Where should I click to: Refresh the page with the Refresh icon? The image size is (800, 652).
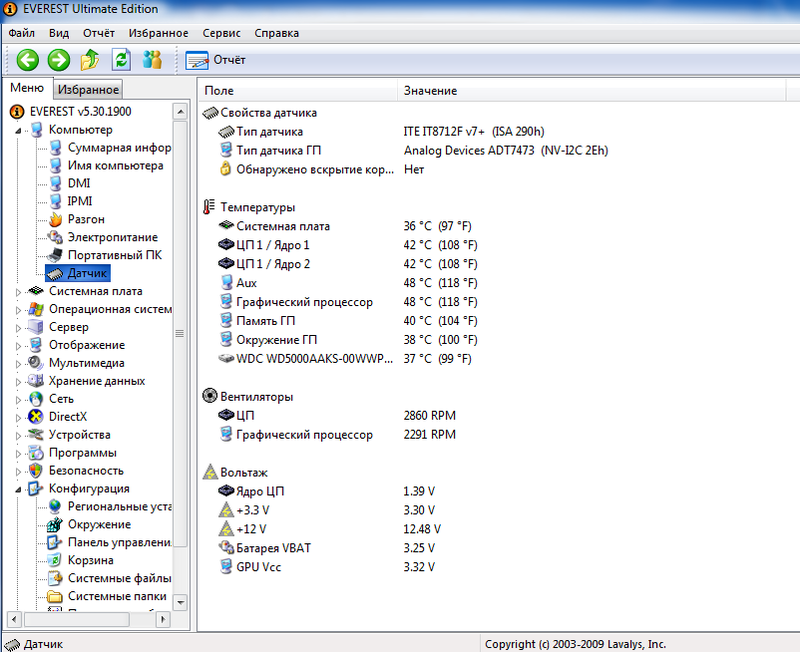click(121, 60)
